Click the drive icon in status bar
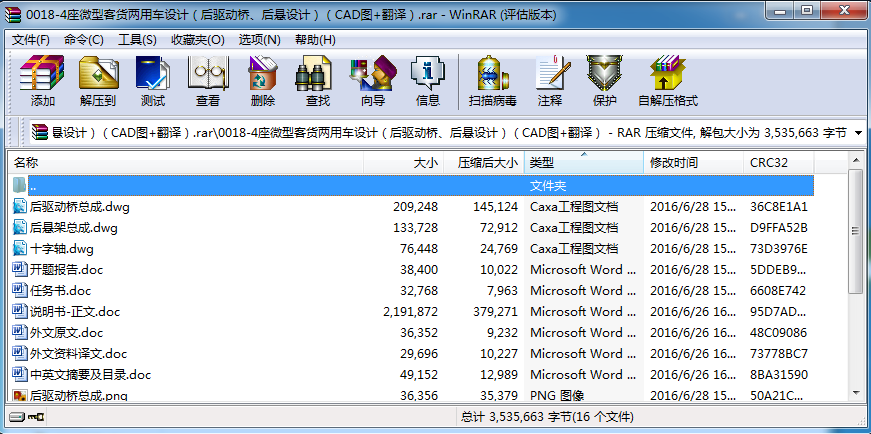The width and height of the screenshot is (871, 434). [x=17, y=416]
